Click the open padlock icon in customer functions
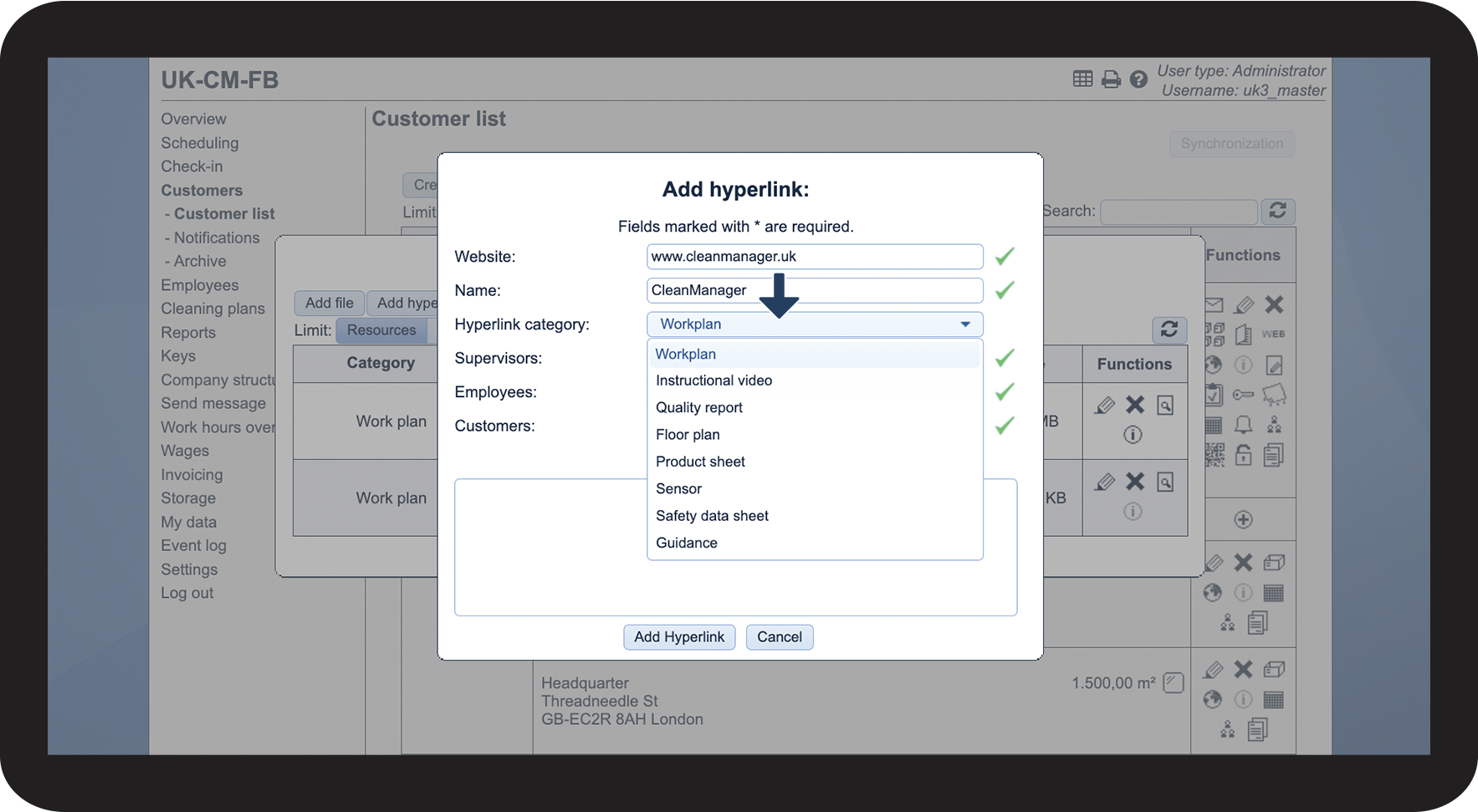1478x812 pixels. pyautogui.click(x=1244, y=455)
